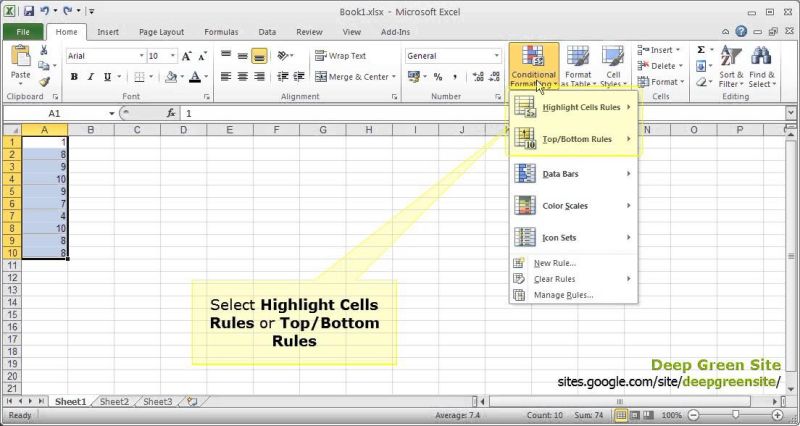Open the Format cells dropdown

click(x=661, y=82)
